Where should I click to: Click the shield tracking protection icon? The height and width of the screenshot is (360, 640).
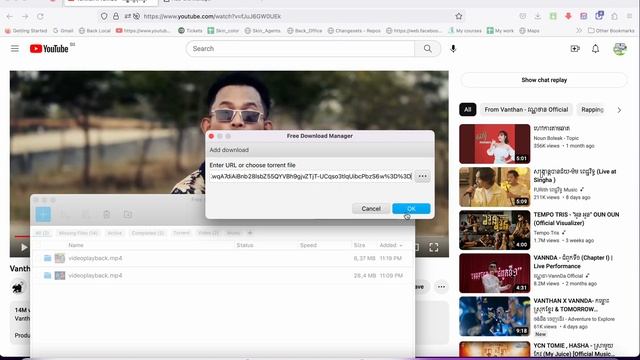coord(104,16)
